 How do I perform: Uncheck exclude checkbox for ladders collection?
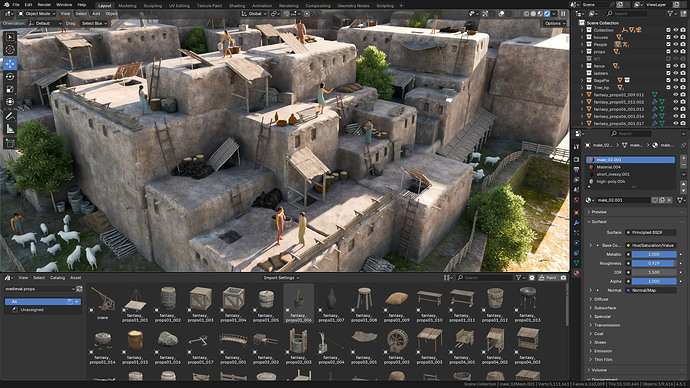pyautogui.click(x=668, y=73)
